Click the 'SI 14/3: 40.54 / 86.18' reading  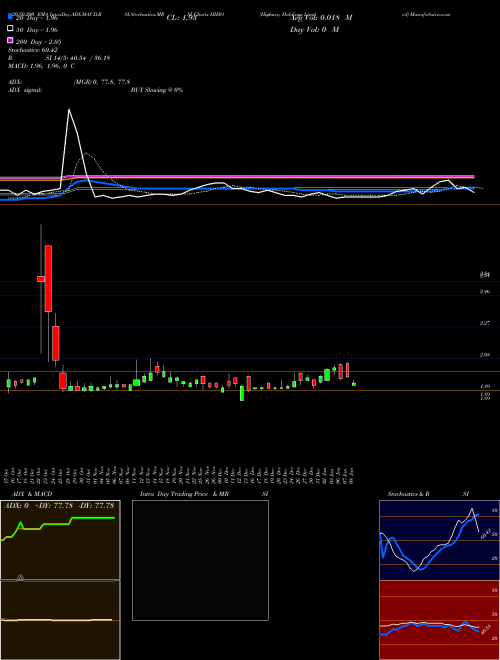tap(78, 58)
